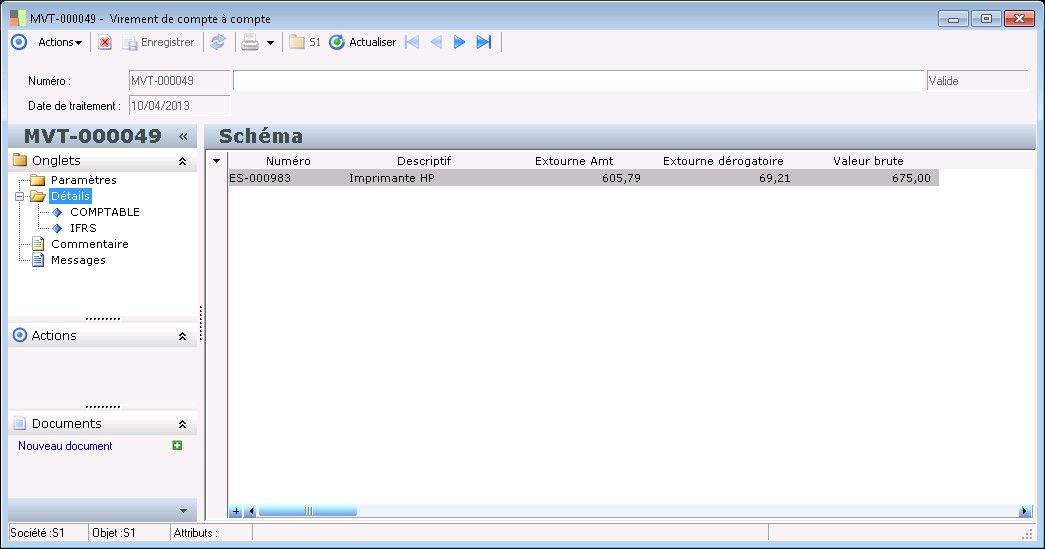Go to last record arrow
The width and height of the screenshot is (1045, 549).
point(484,42)
